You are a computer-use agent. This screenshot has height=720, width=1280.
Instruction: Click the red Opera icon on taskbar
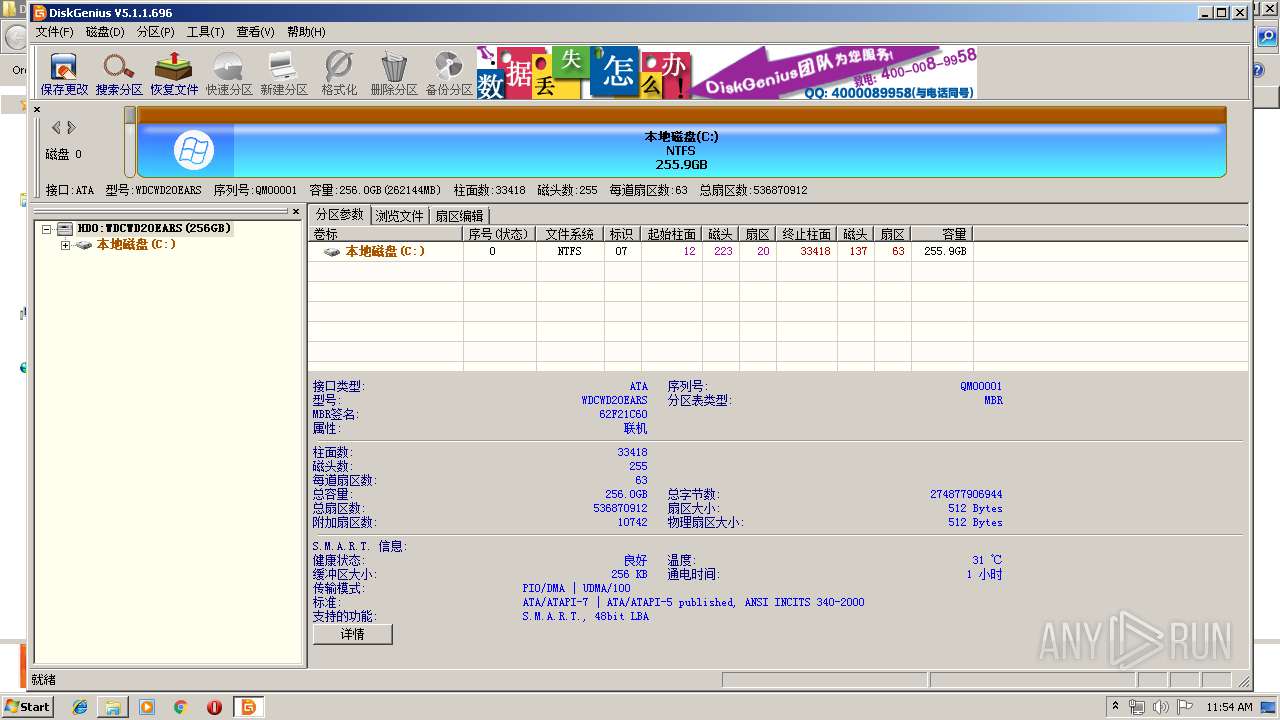coord(214,707)
